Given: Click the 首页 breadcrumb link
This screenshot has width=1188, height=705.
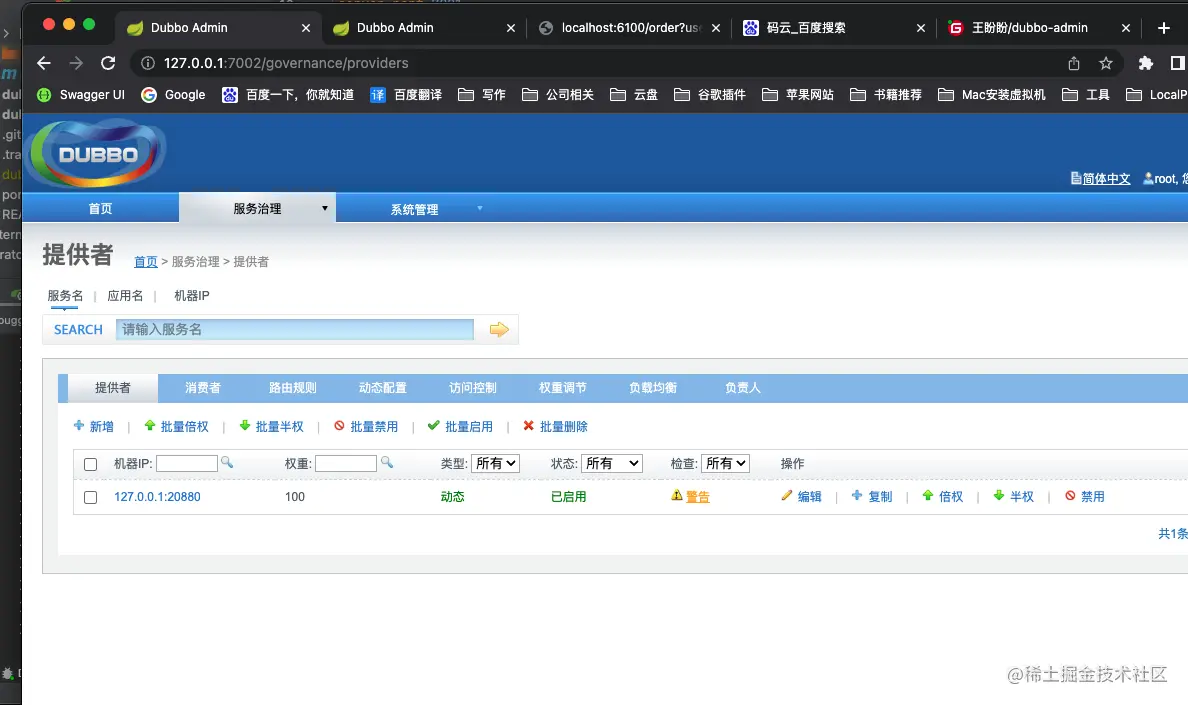Looking at the screenshot, I should pos(145,261).
